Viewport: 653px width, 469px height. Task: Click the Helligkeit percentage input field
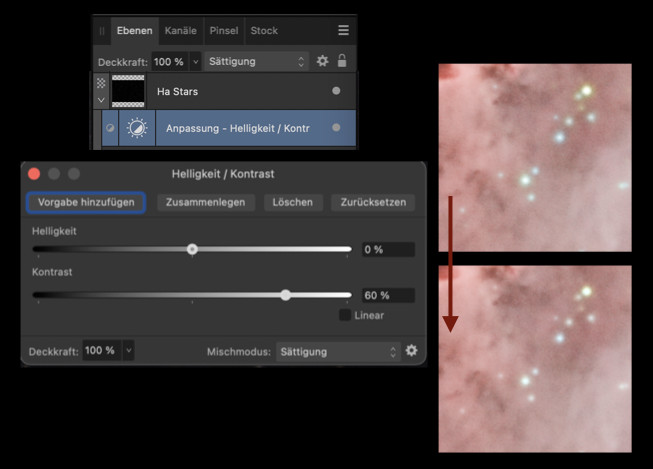387,249
